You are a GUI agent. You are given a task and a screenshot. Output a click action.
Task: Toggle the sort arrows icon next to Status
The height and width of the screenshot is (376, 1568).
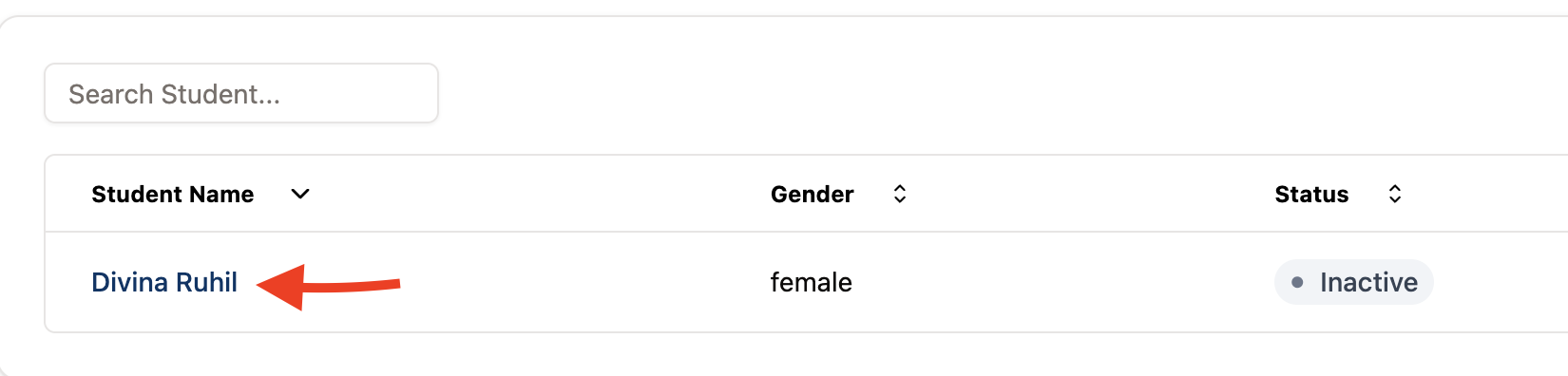(1395, 194)
